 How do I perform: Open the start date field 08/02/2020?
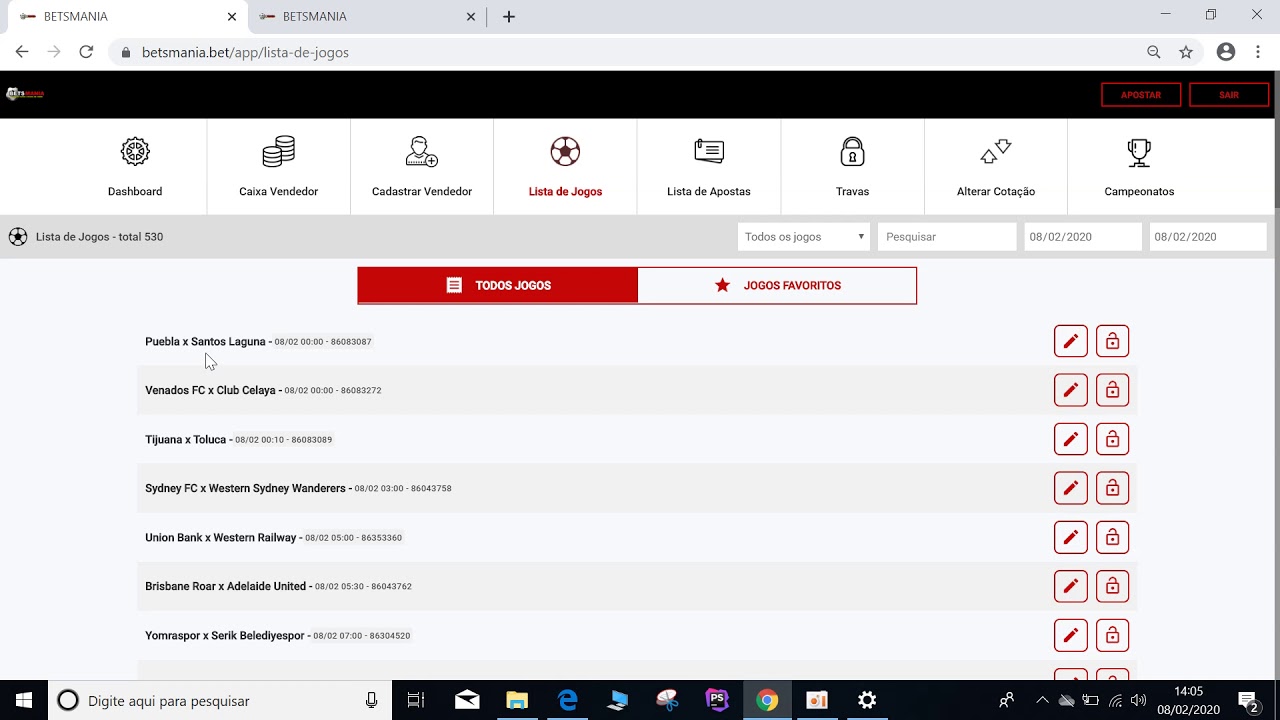click(1083, 237)
